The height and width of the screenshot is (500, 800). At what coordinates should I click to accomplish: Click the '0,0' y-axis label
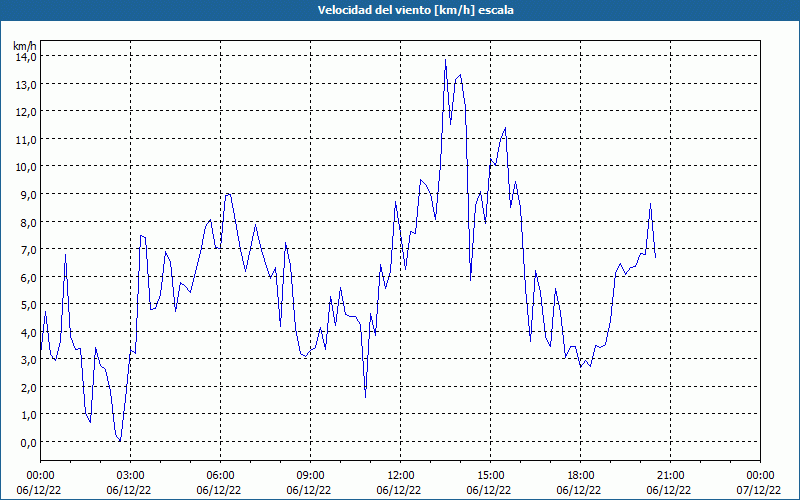click(x=29, y=442)
